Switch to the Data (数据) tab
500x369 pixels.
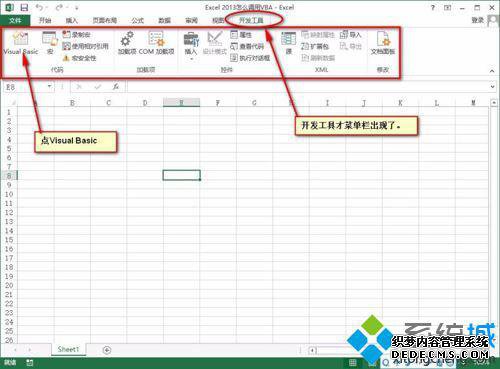[164, 20]
